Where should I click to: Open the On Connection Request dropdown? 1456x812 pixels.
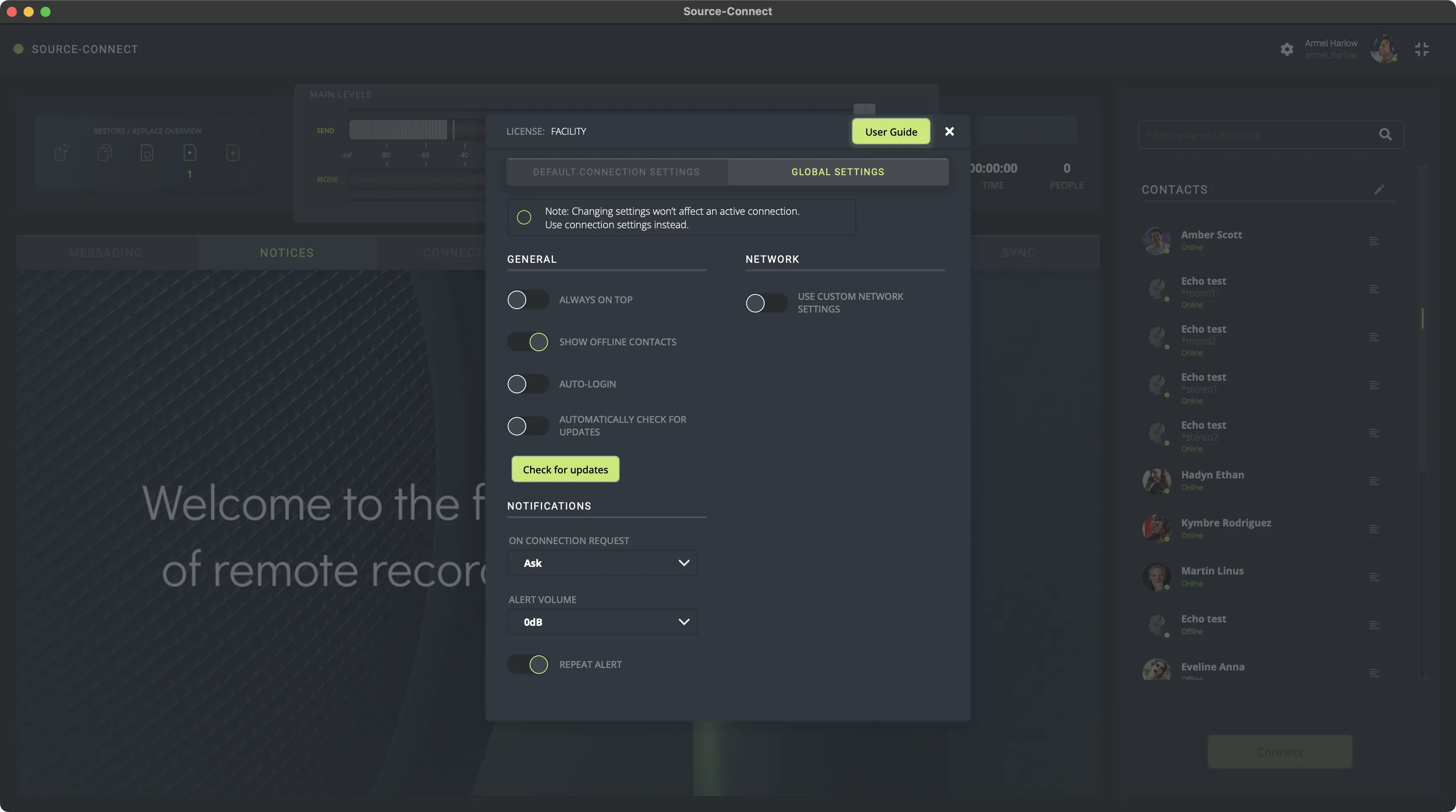pos(602,564)
